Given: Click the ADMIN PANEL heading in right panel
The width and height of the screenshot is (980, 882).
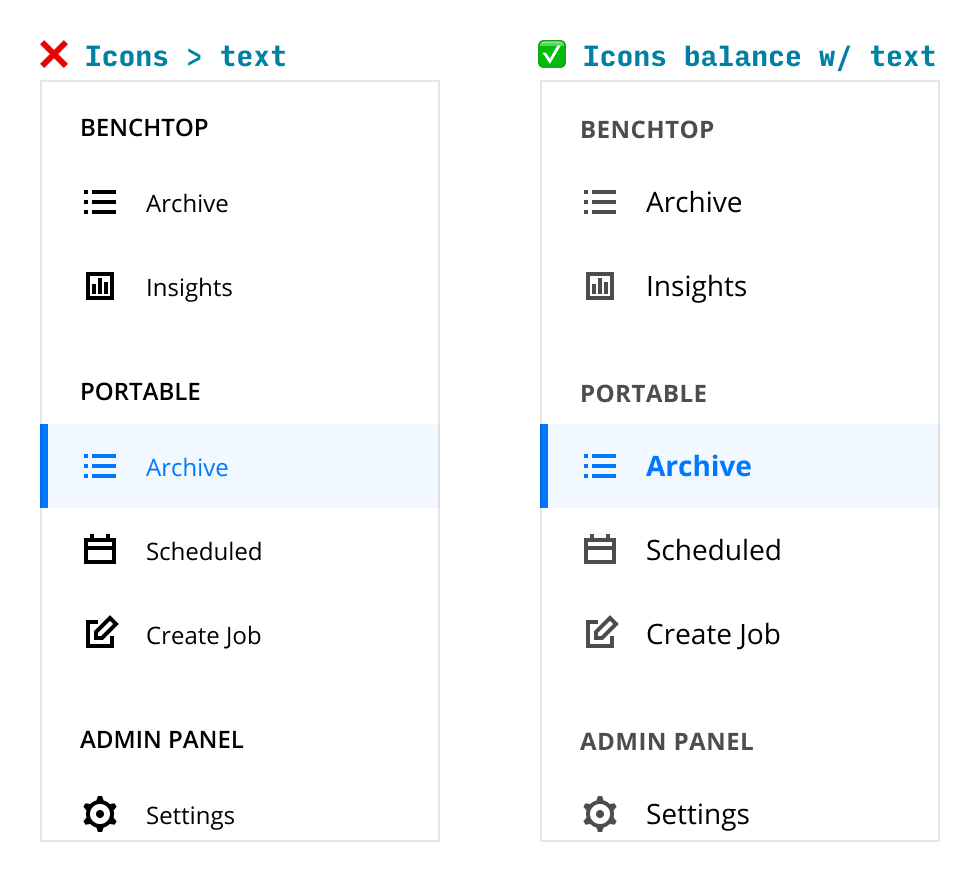Looking at the screenshot, I should pos(667,742).
